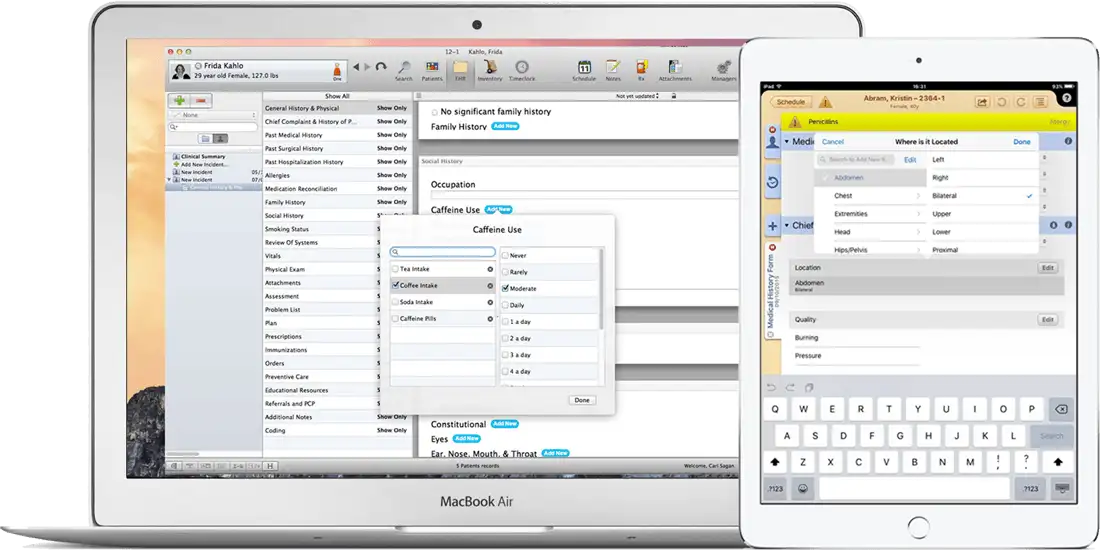The height and width of the screenshot is (550, 1100).
Task: Click the refresh arrow in the Mac toolbar
Action: tap(381, 67)
